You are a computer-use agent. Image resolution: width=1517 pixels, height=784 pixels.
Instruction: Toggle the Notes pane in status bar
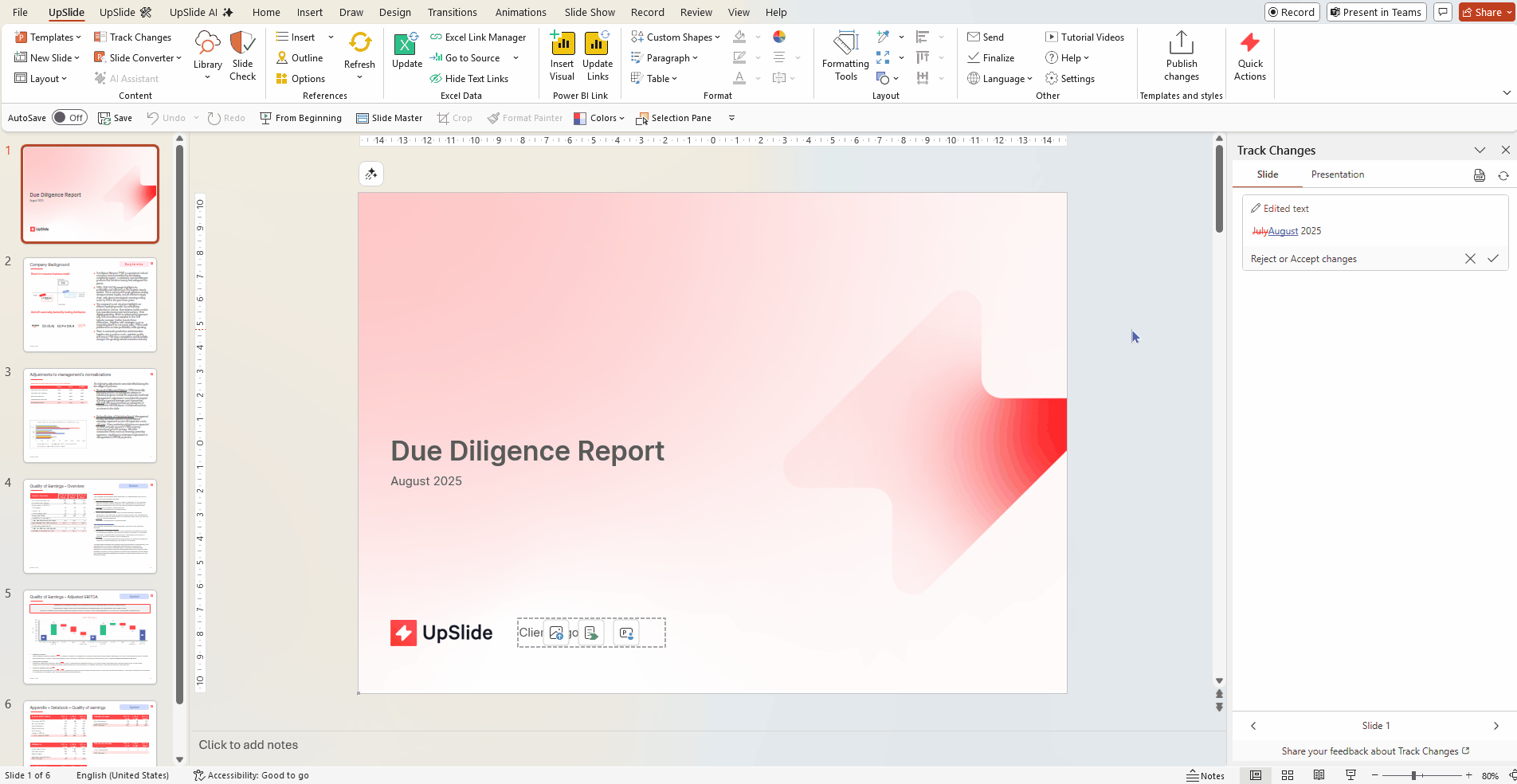1206,774
